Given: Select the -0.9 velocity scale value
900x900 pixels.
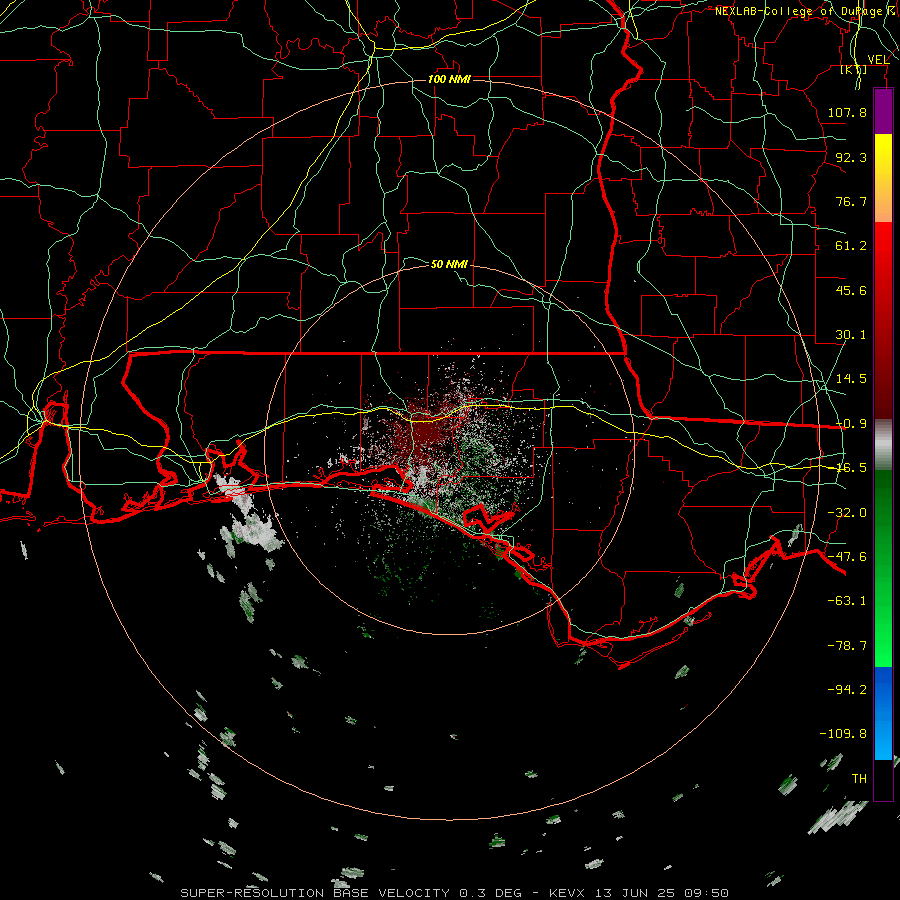Looking at the screenshot, I should pyautogui.click(x=851, y=424).
